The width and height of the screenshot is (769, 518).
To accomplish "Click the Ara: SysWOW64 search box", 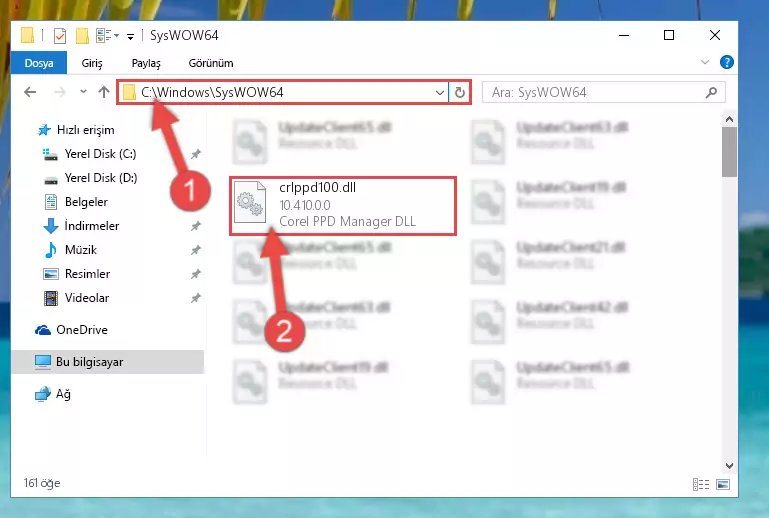I will tap(603, 92).
